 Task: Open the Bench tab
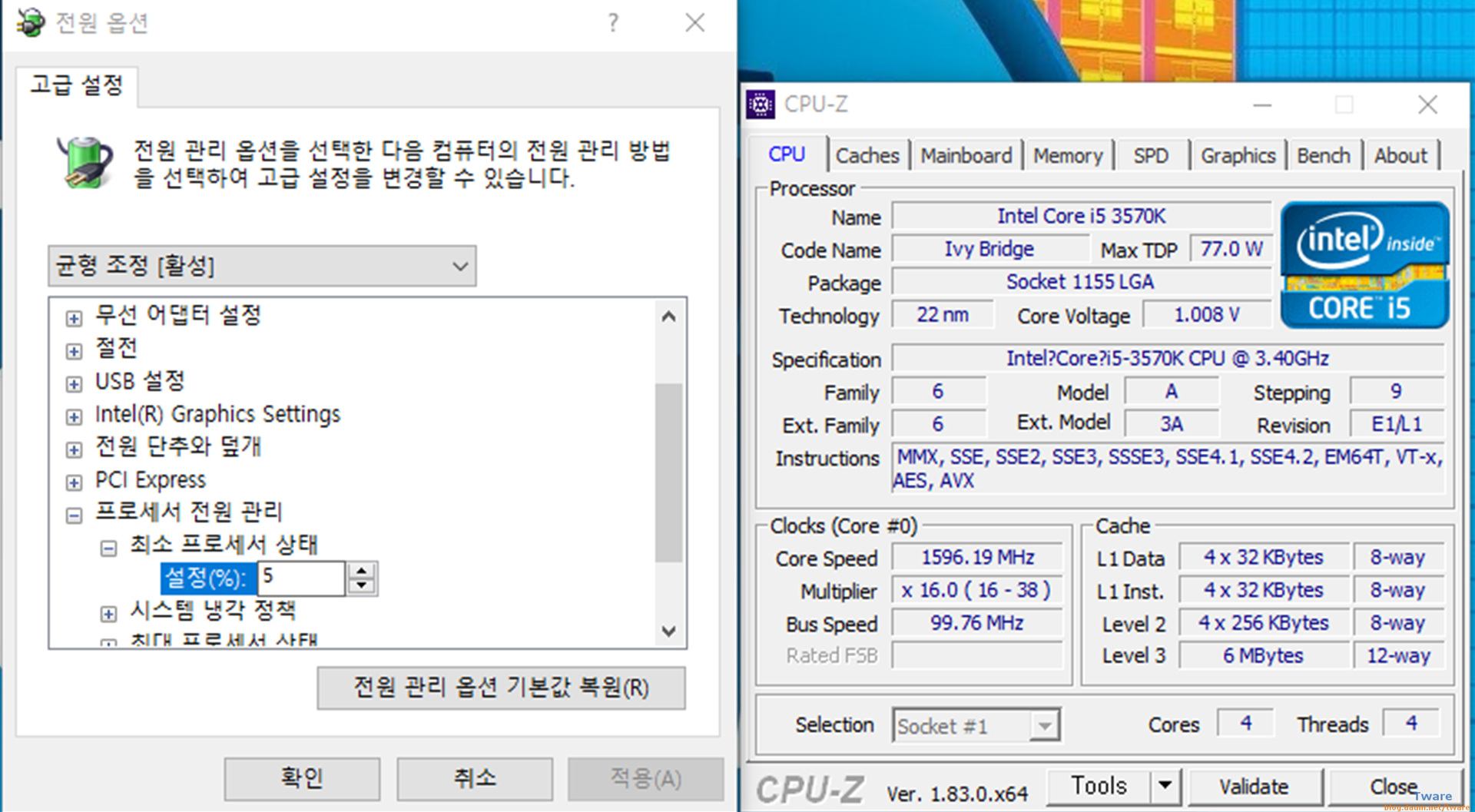1323,156
